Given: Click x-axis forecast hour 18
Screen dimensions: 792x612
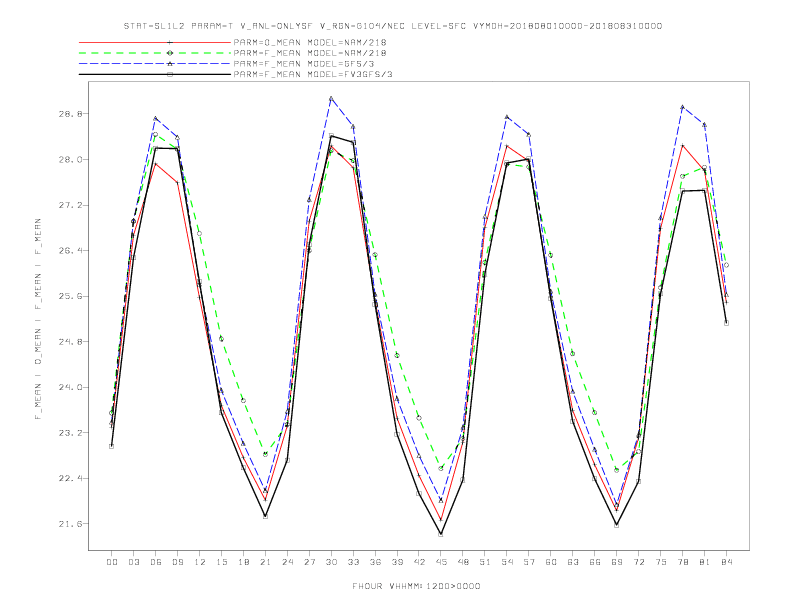Looking at the screenshot, I should point(243,562).
